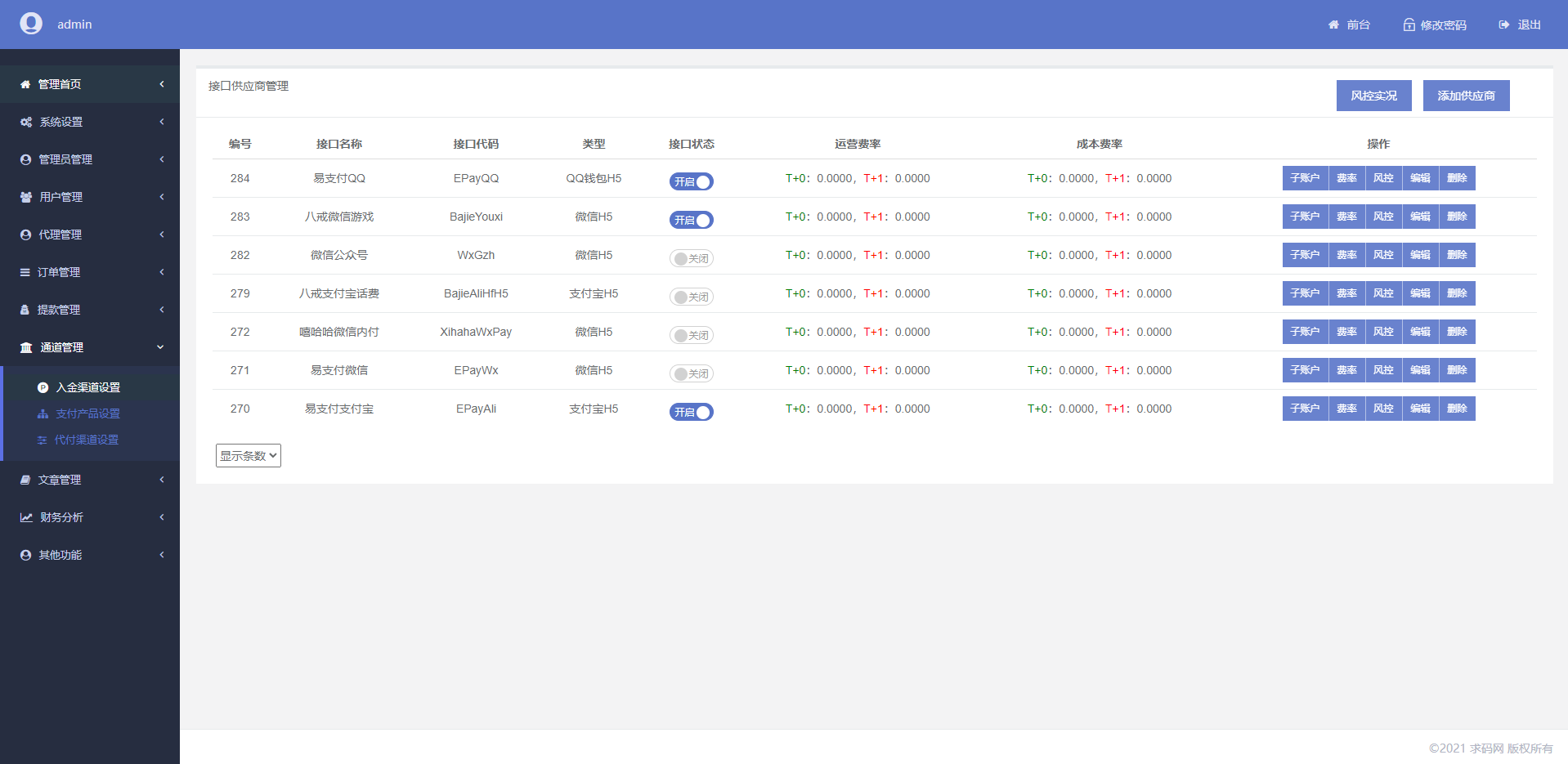This screenshot has width=1568, height=764.
Task: Click 删除 for 易支付支付宝 row
Action: point(1457,409)
